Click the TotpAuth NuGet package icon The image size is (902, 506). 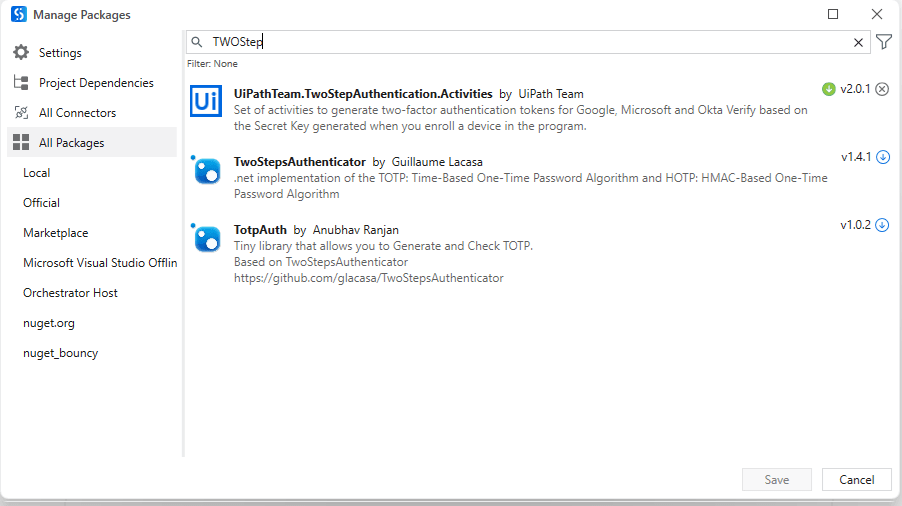coord(207,238)
